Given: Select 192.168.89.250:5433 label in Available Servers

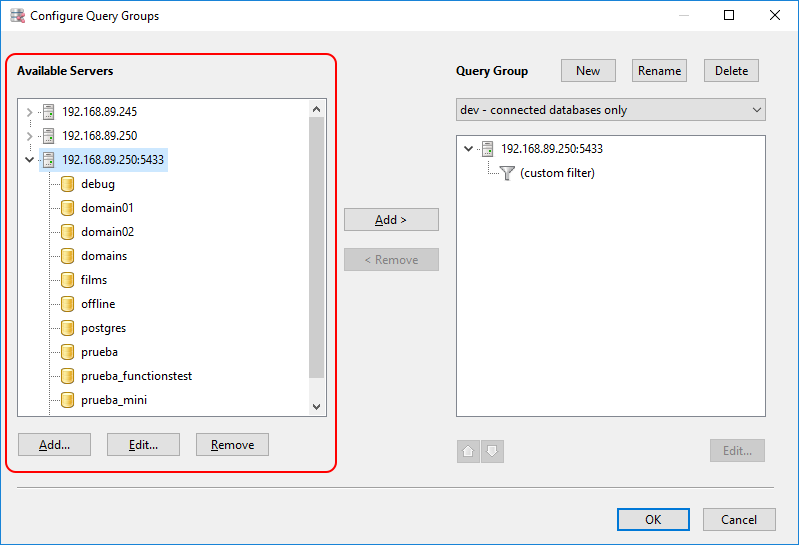Looking at the screenshot, I should pyautogui.click(x=113, y=159).
